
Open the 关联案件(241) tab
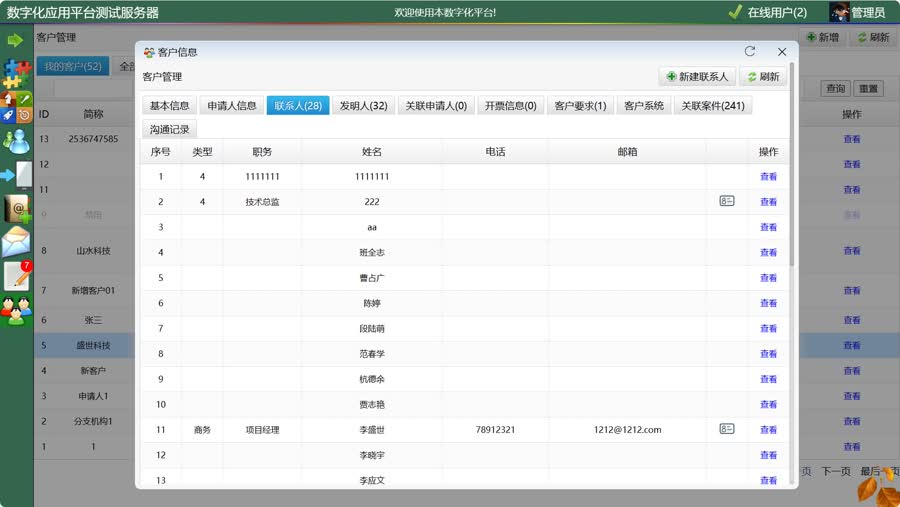click(x=713, y=106)
